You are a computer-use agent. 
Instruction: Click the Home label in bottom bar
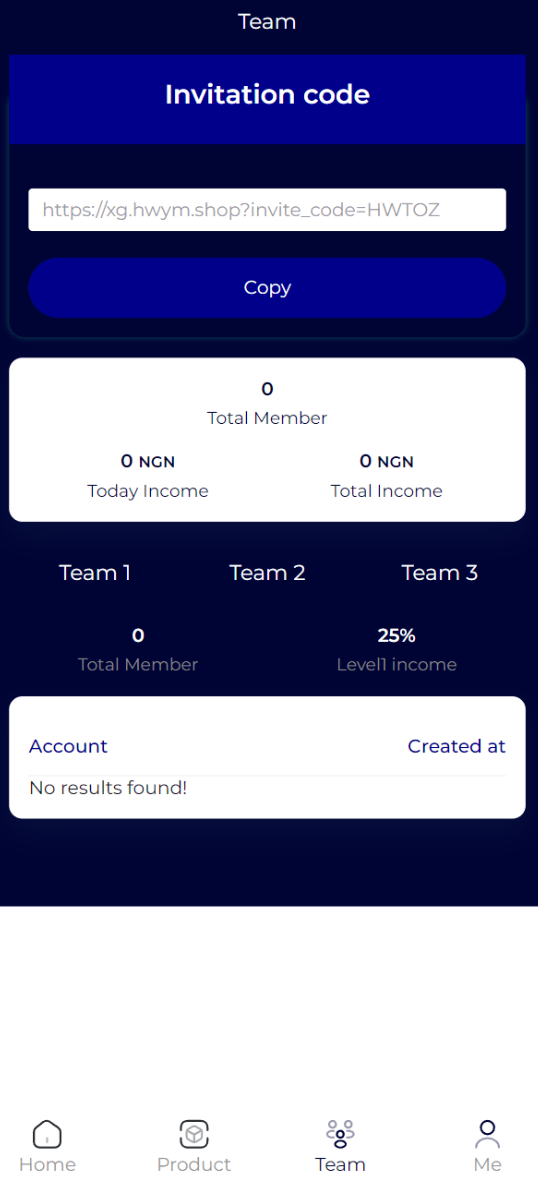tap(47, 1164)
